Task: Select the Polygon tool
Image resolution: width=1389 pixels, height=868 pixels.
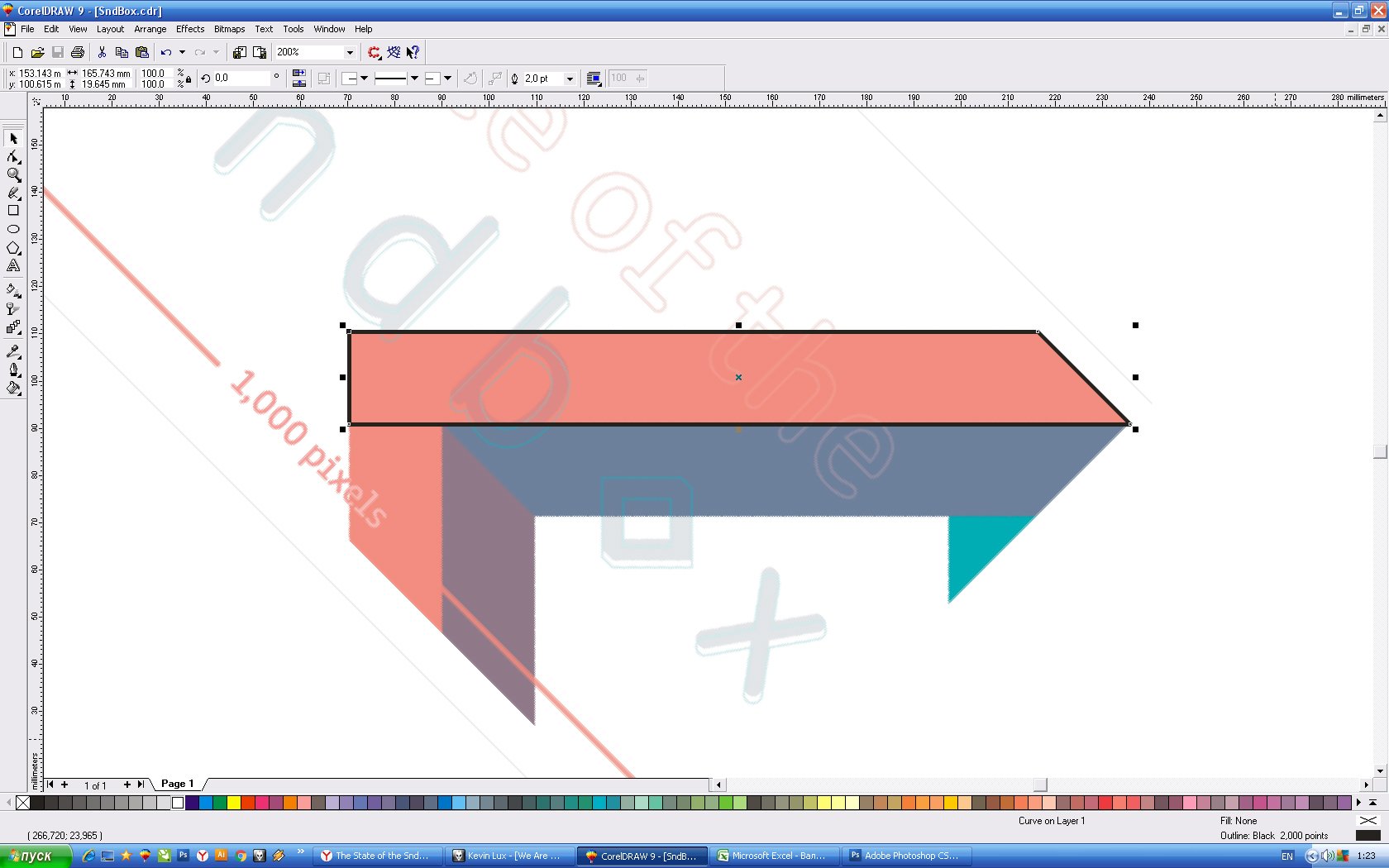Action: 13,248
